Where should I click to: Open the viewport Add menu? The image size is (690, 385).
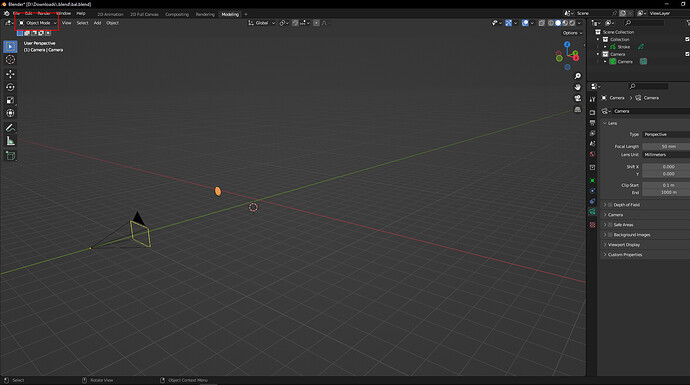[97, 23]
